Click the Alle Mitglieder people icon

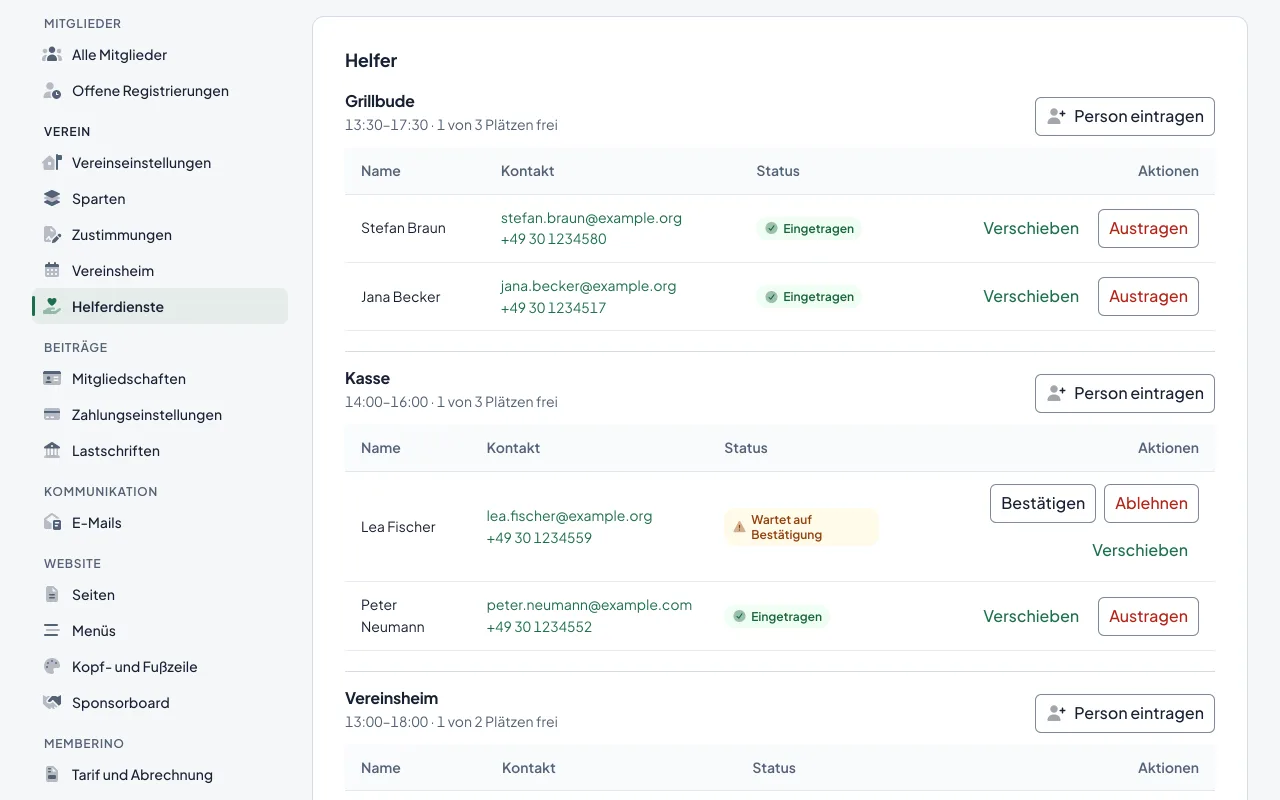[52, 55]
